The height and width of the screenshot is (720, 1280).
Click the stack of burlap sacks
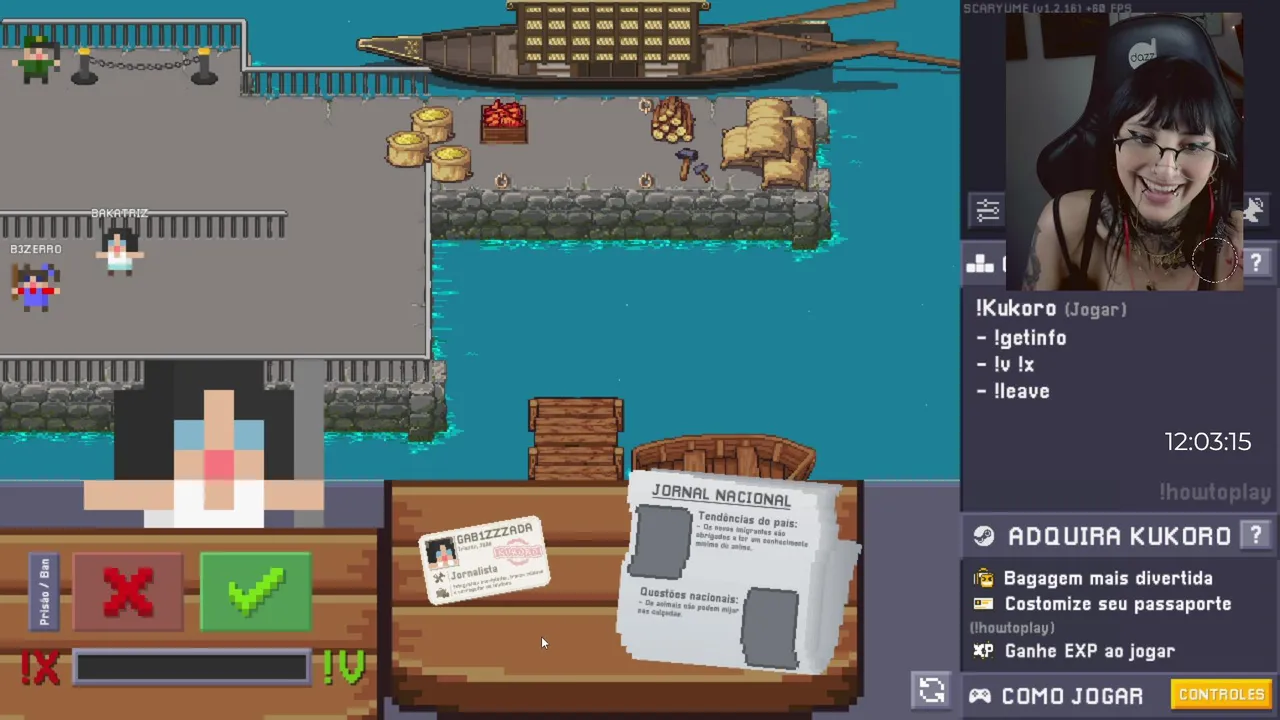pos(768,142)
